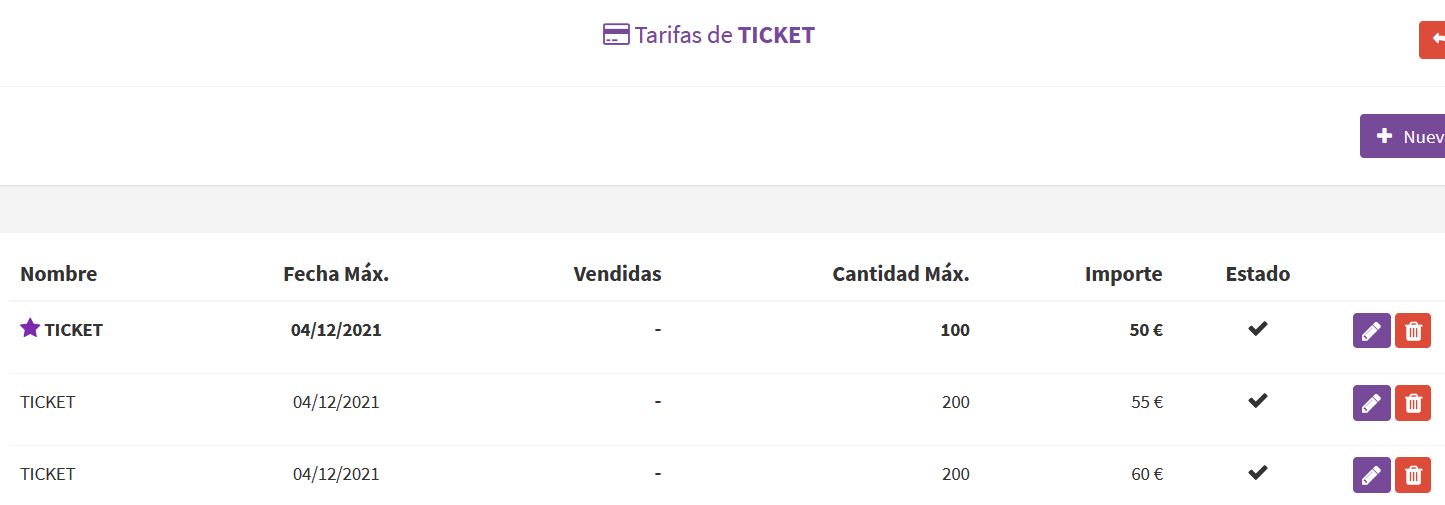Edit the 60 € TICKET rate
The image size is (1445, 505).
pyautogui.click(x=1371, y=474)
